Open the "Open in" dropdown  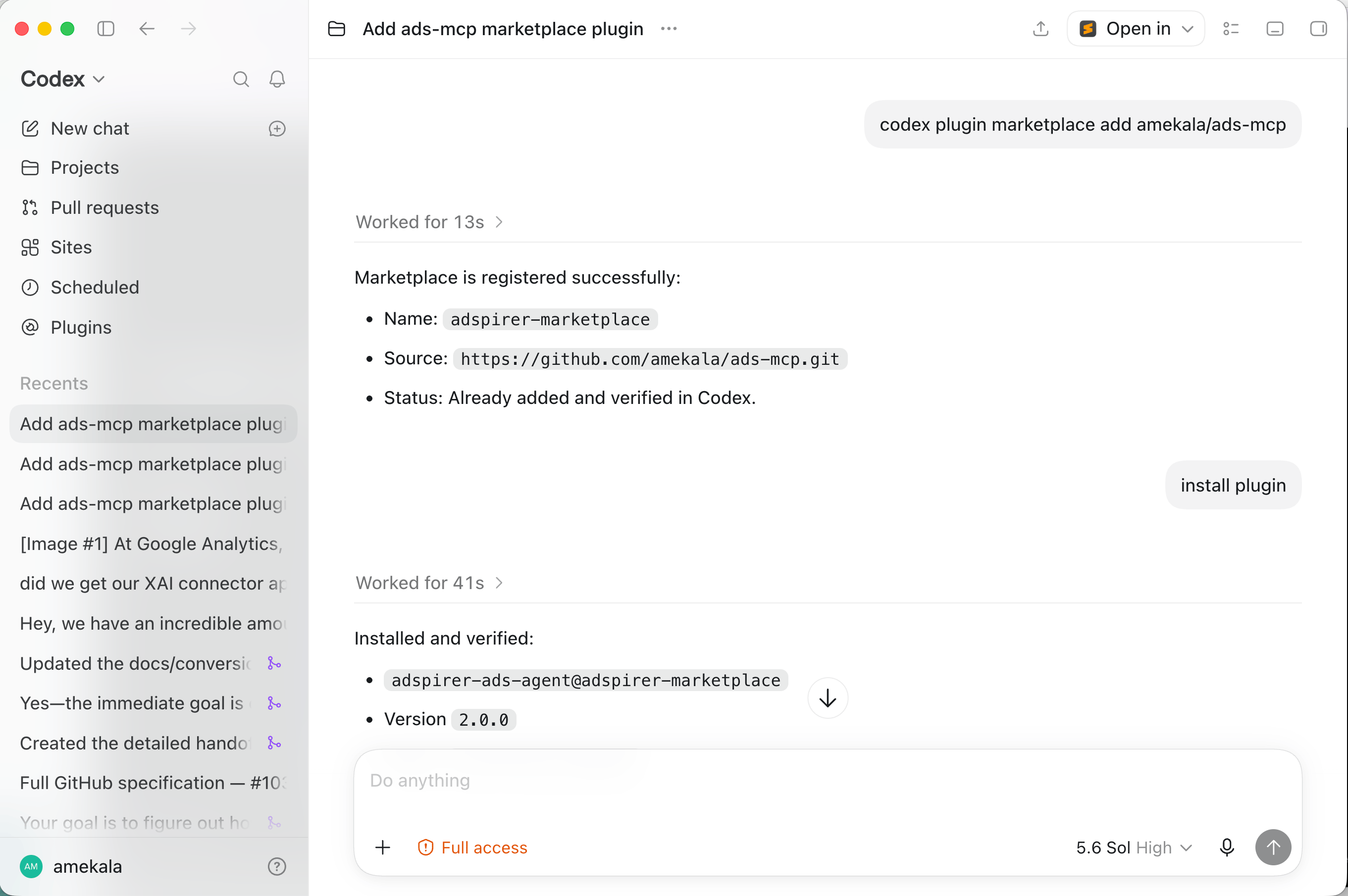tap(1136, 29)
